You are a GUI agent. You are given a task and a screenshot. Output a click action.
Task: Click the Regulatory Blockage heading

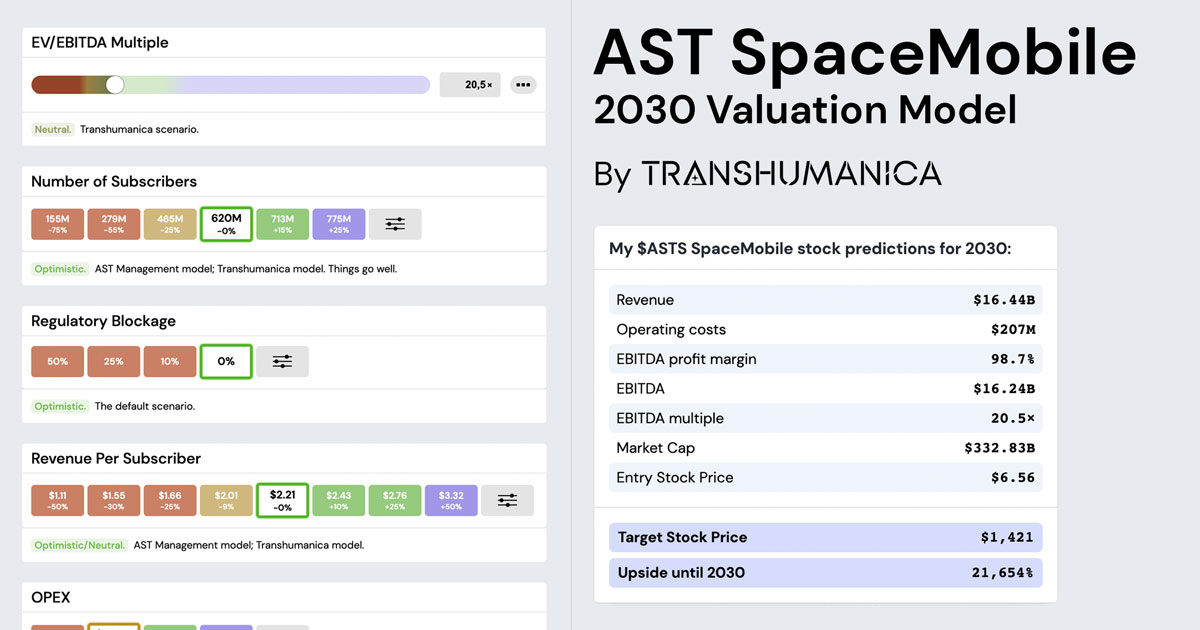pos(103,321)
